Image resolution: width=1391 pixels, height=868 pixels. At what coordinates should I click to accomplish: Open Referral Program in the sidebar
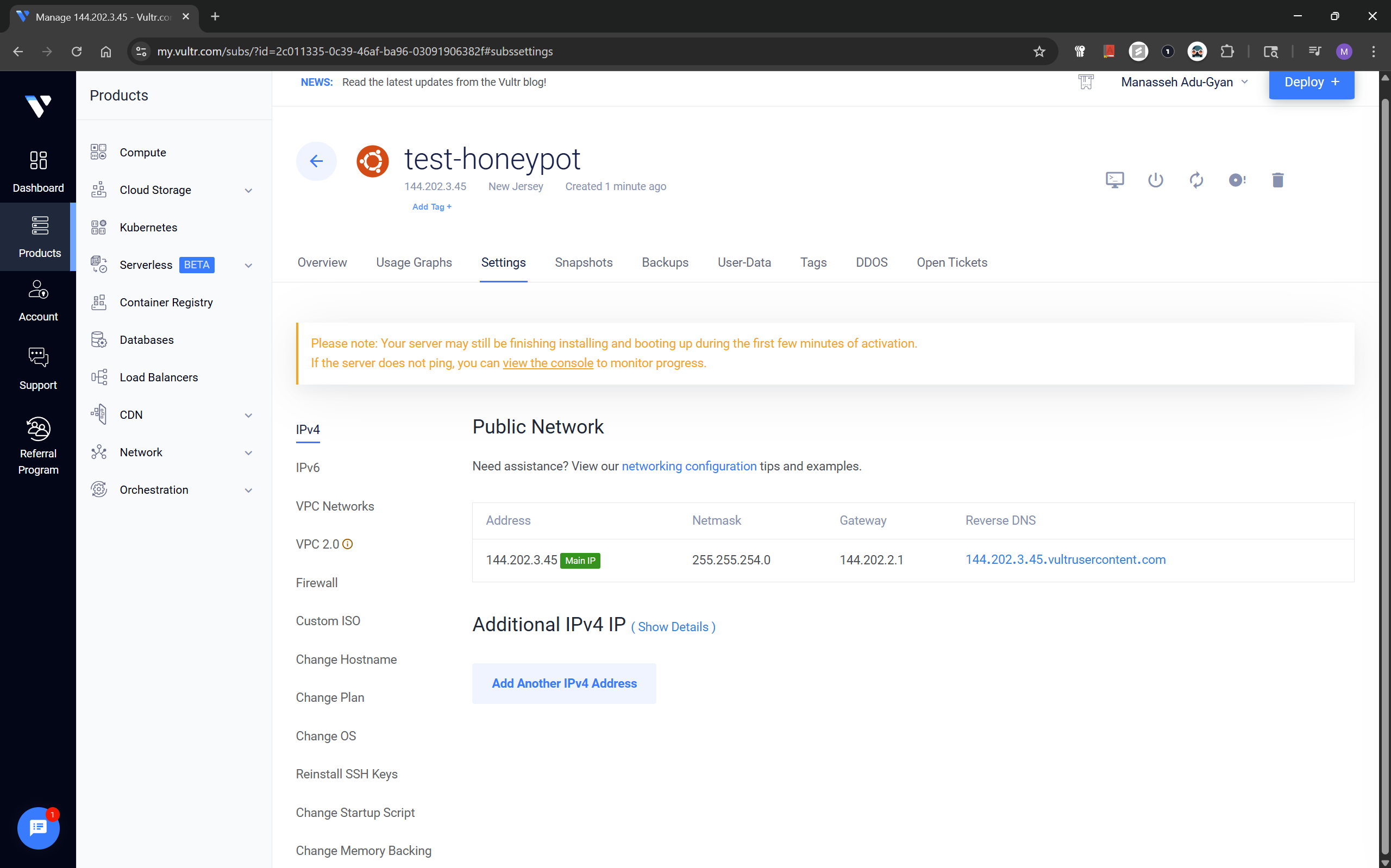tap(38, 446)
